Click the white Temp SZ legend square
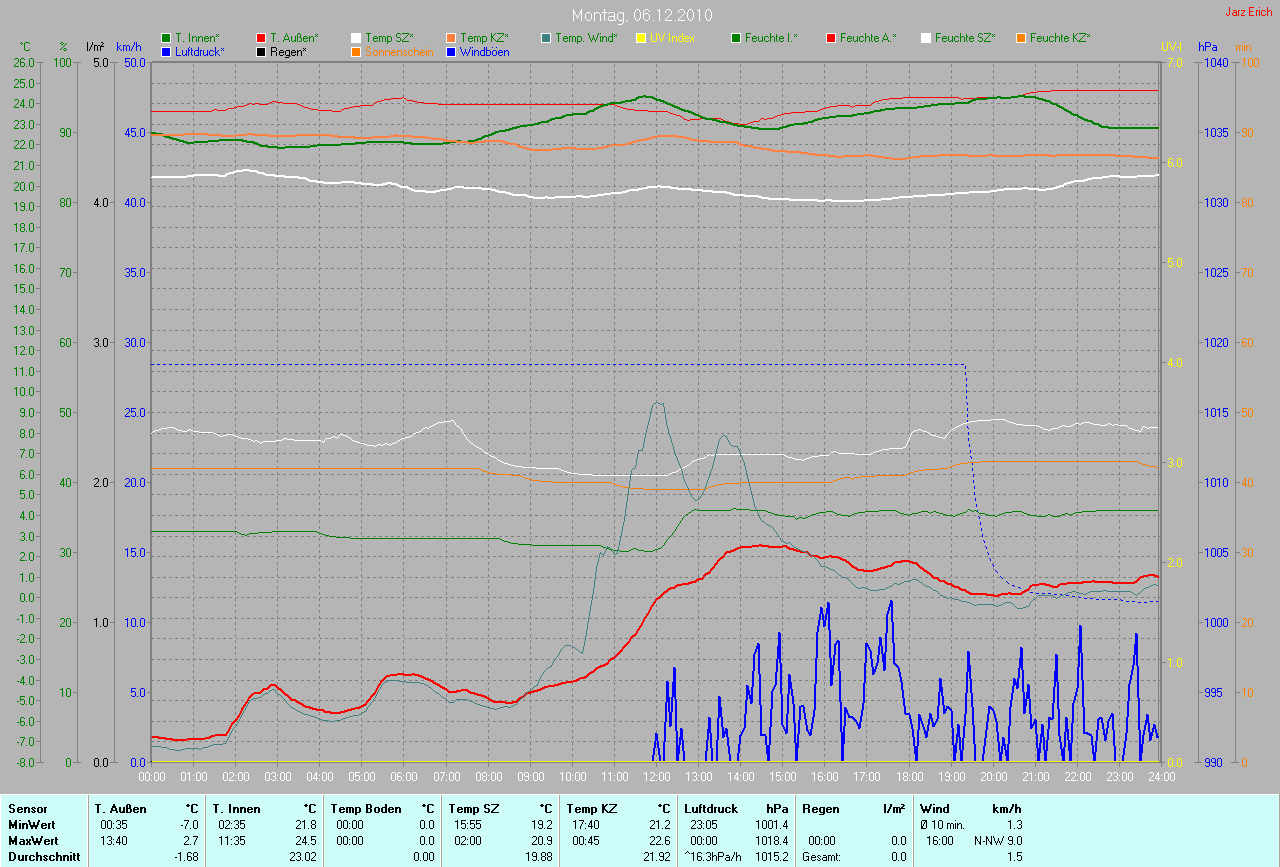The width and height of the screenshot is (1280, 867). [357, 38]
